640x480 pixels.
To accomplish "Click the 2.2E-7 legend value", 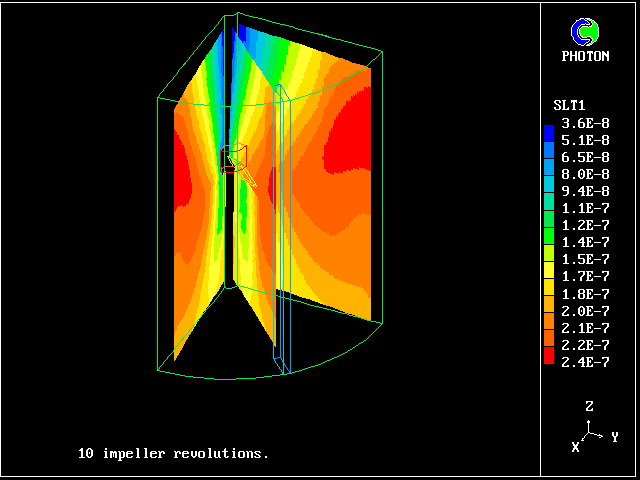I will pyautogui.click(x=585, y=344).
